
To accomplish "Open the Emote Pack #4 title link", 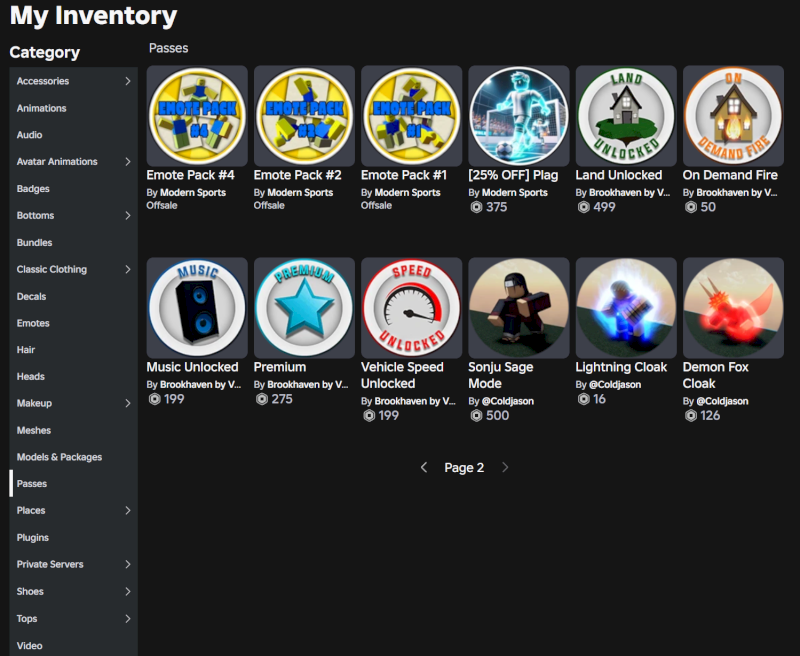I will pos(190,175).
